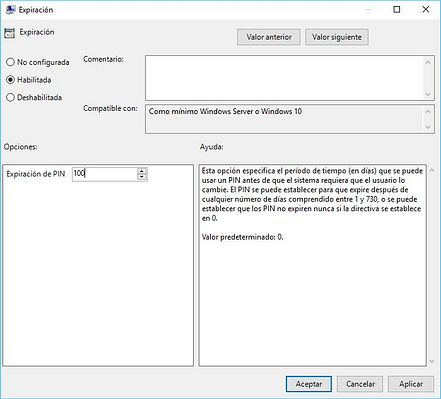Click the title bar window icon
Image resolution: width=441 pixels, height=399 pixels.
tap(10, 10)
